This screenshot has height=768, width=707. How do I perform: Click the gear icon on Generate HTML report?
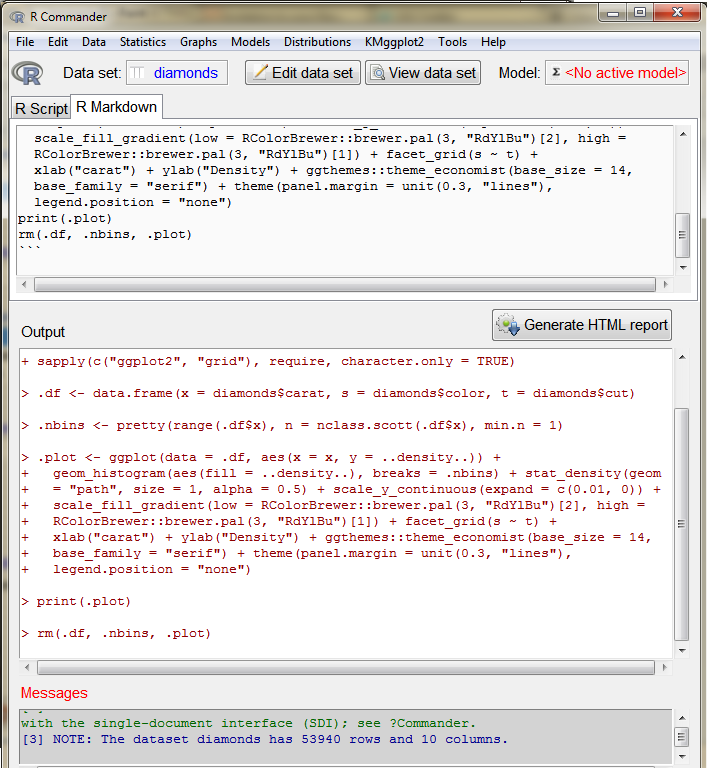point(508,325)
